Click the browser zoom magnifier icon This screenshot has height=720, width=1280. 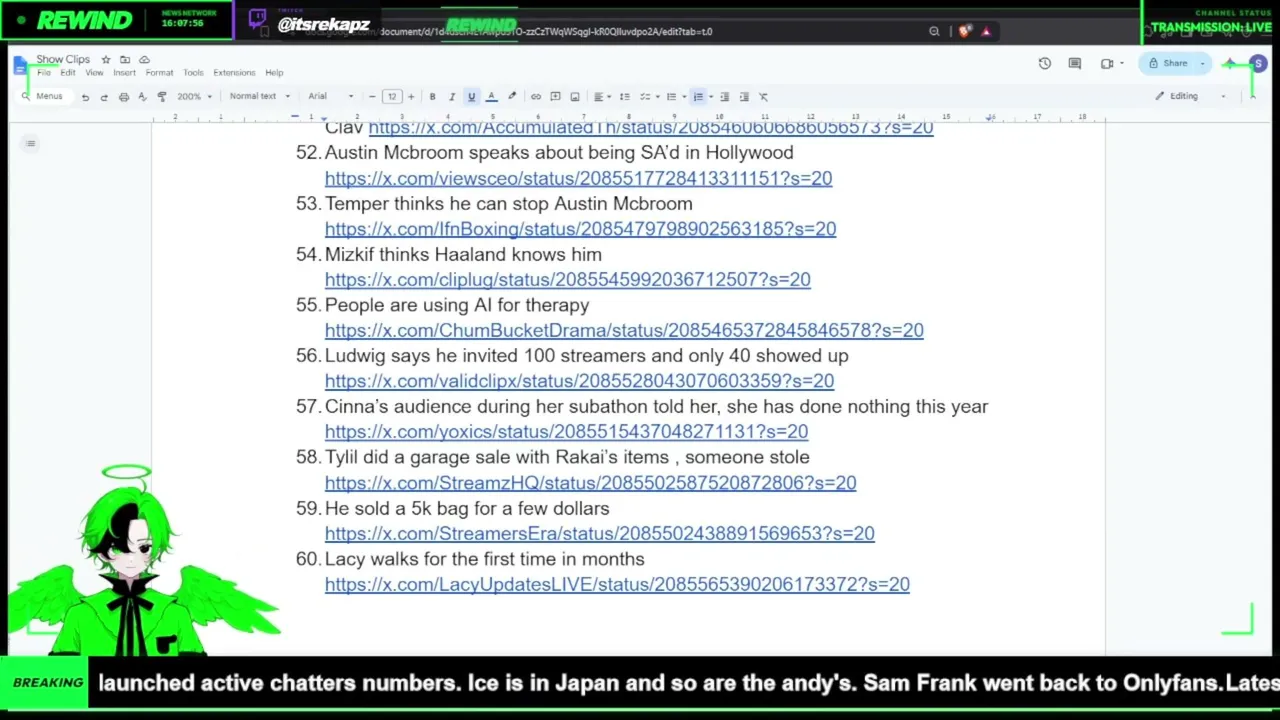tap(934, 31)
